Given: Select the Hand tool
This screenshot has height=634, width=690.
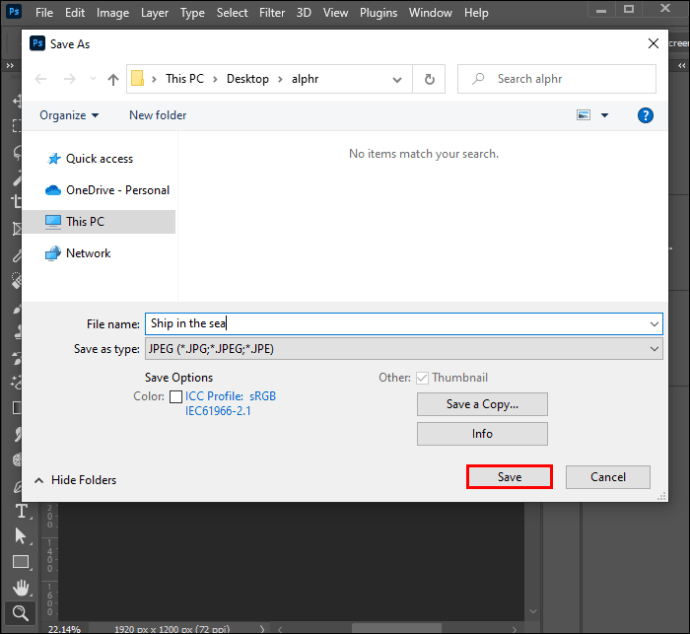Looking at the screenshot, I should click(x=21, y=587).
